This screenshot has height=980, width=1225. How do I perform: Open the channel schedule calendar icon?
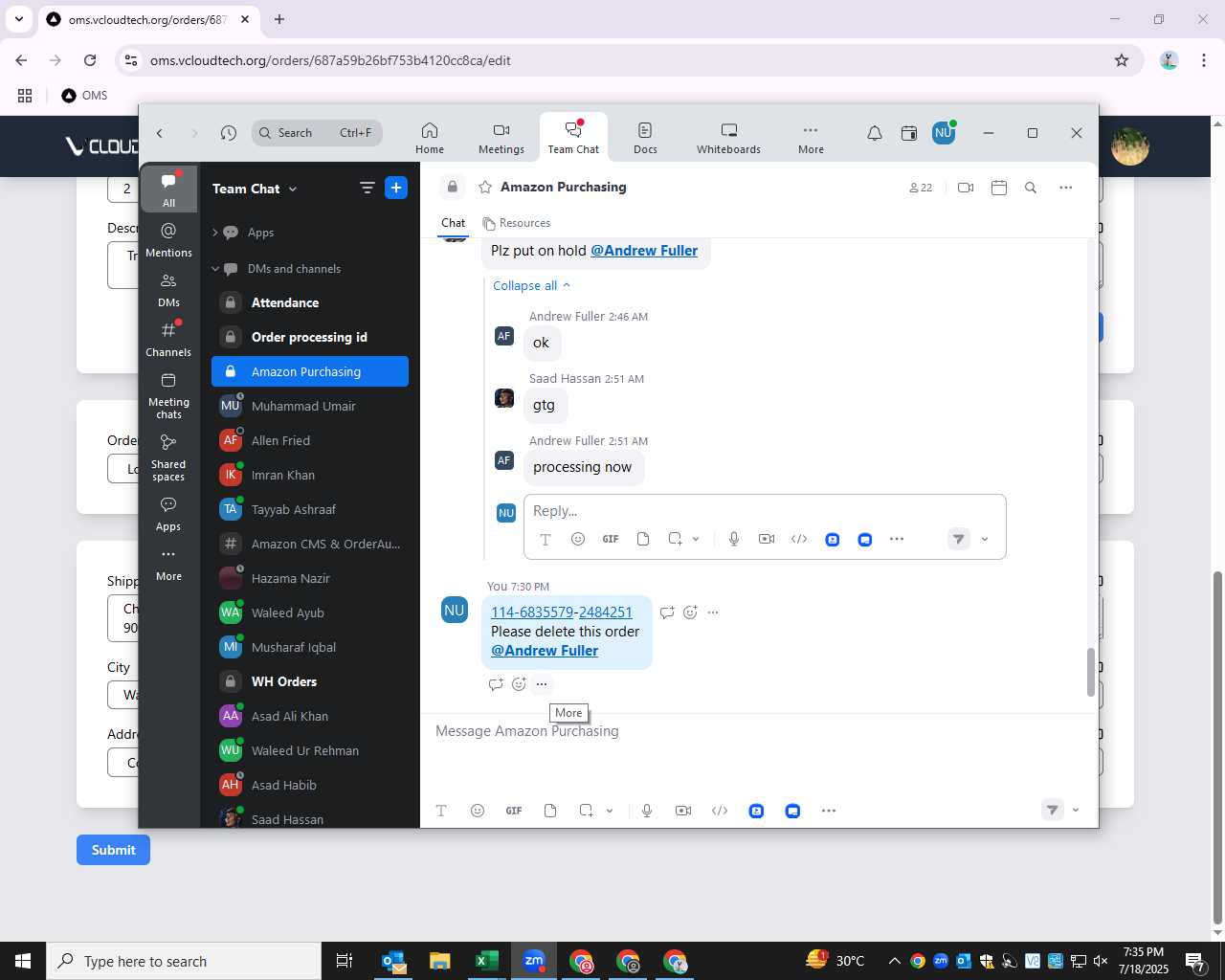pyautogui.click(x=999, y=188)
